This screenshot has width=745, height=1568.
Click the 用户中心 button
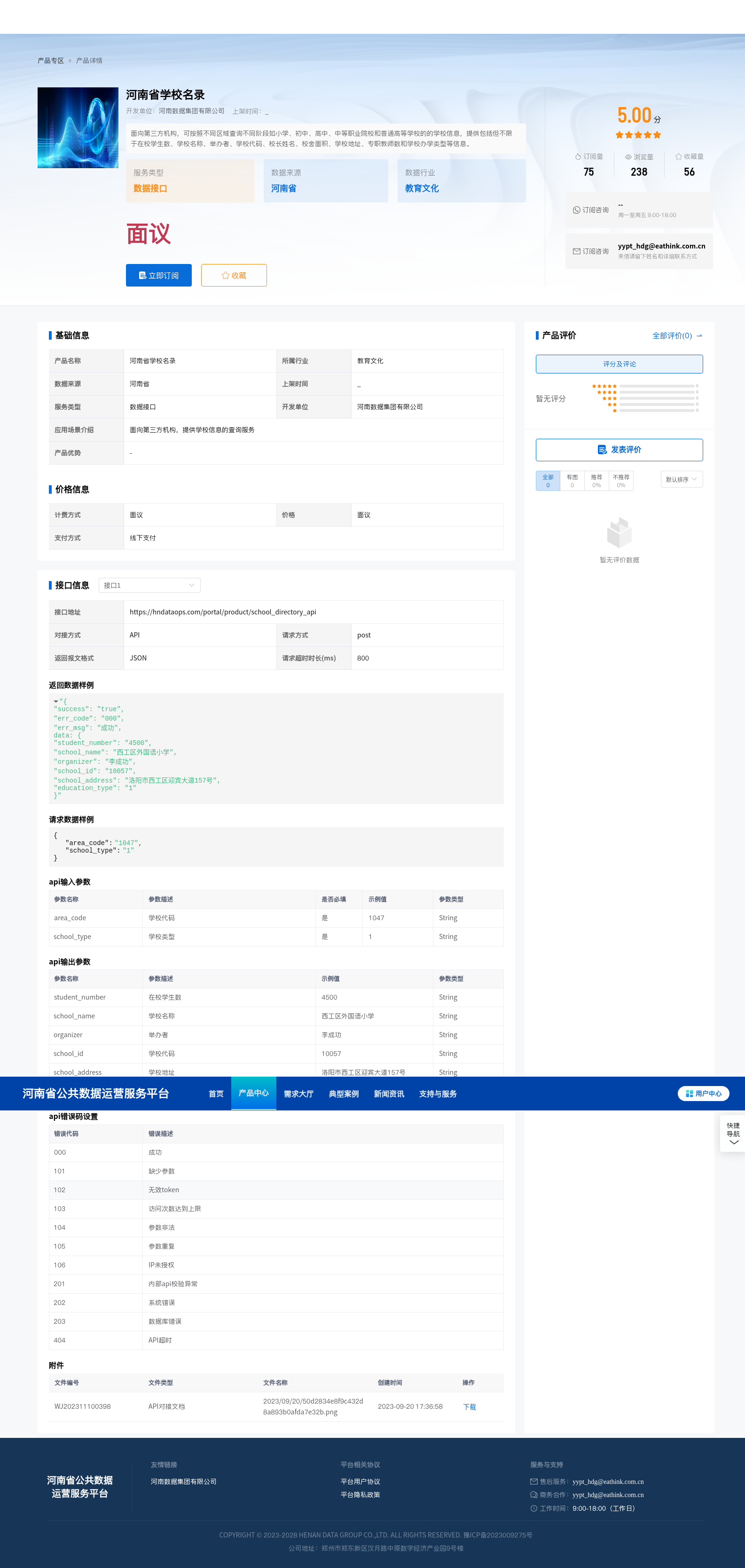pyautogui.click(x=703, y=1094)
